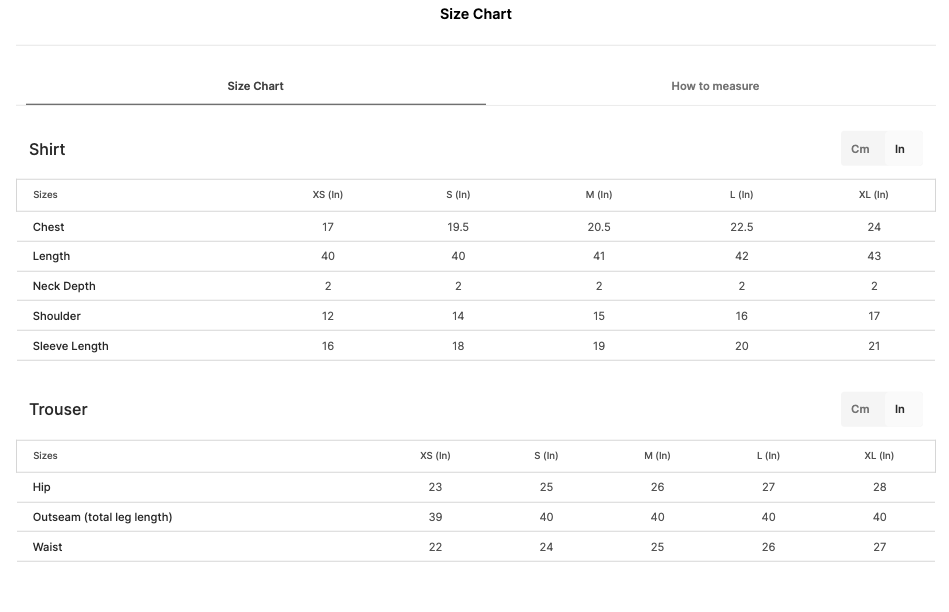949x612 pixels.
Task: Switch Trouser measurements to In
Action: coord(900,409)
